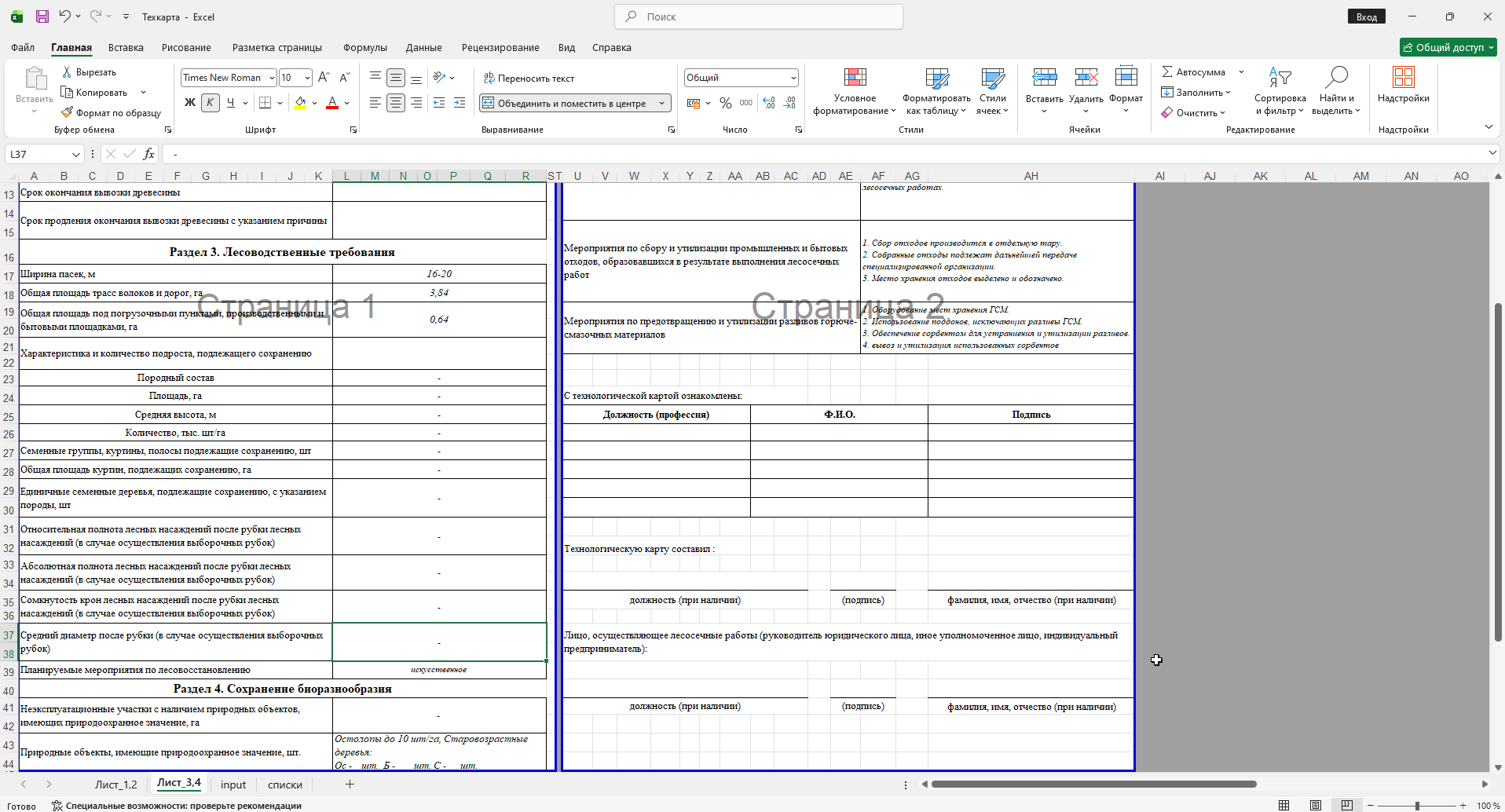Switch to the input sheet tab
The image size is (1505, 812).
[x=233, y=785]
